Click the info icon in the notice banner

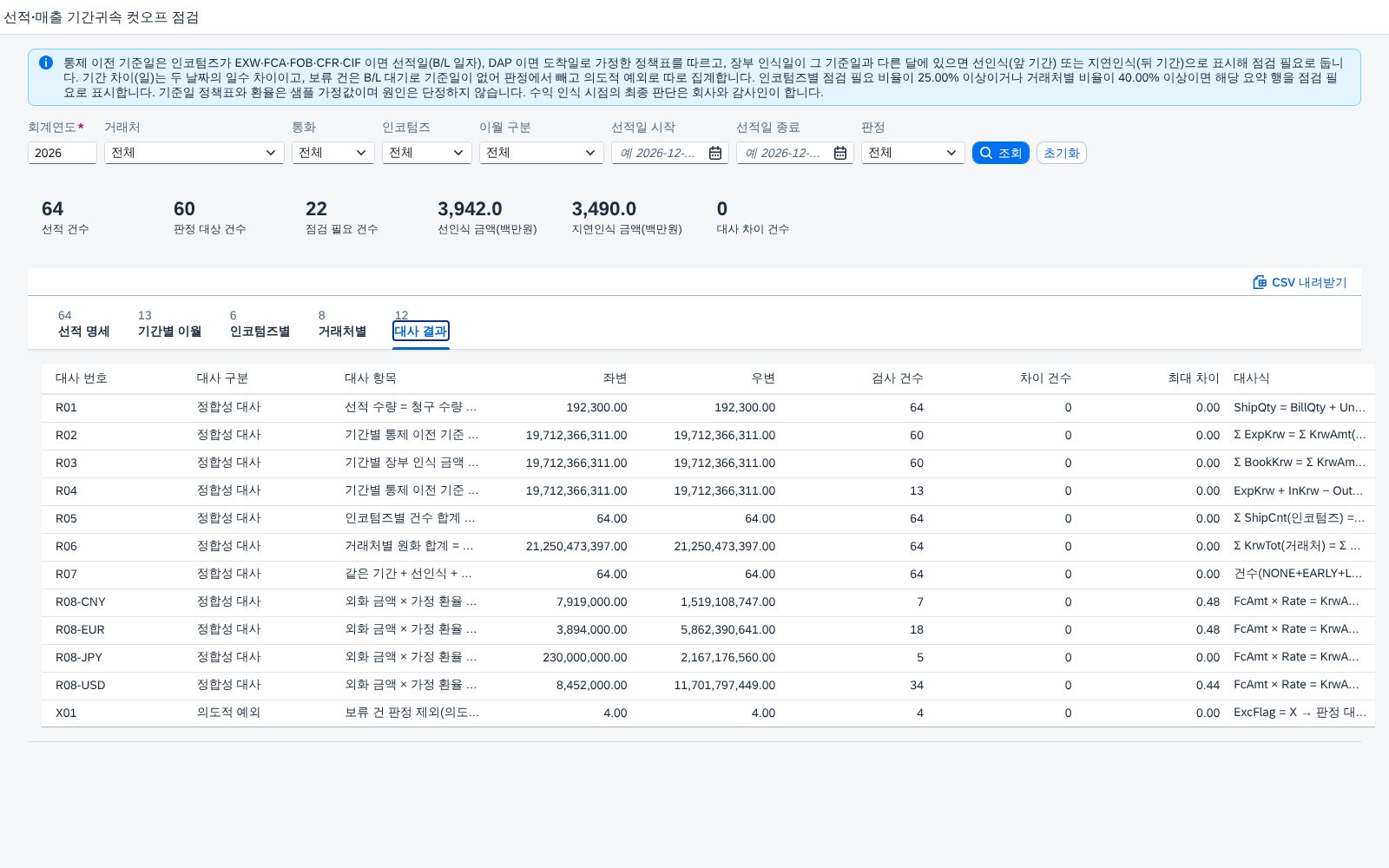click(x=46, y=62)
